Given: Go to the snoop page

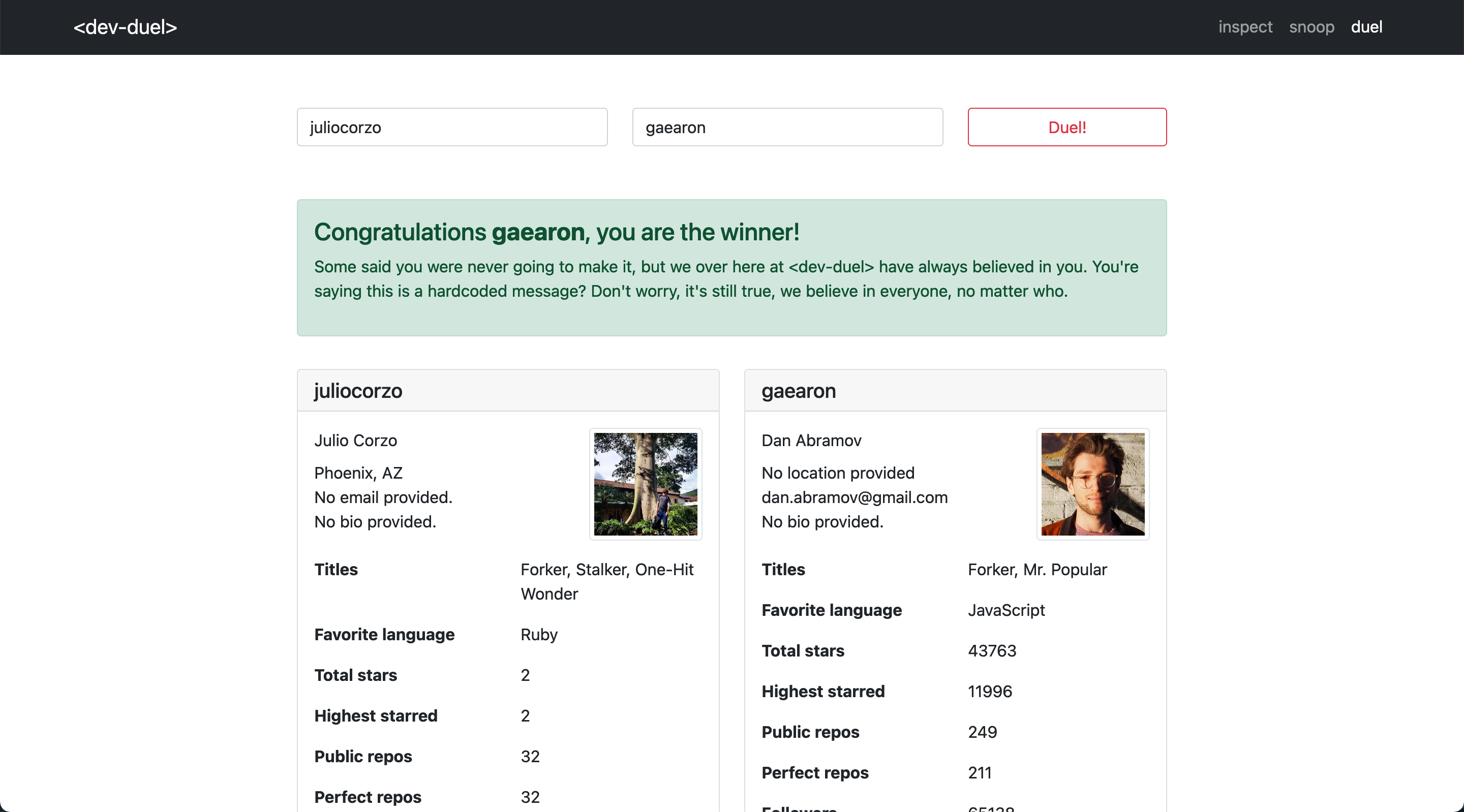Looking at the screenshot, I should pyautogui.click(x=1311, y=27).
